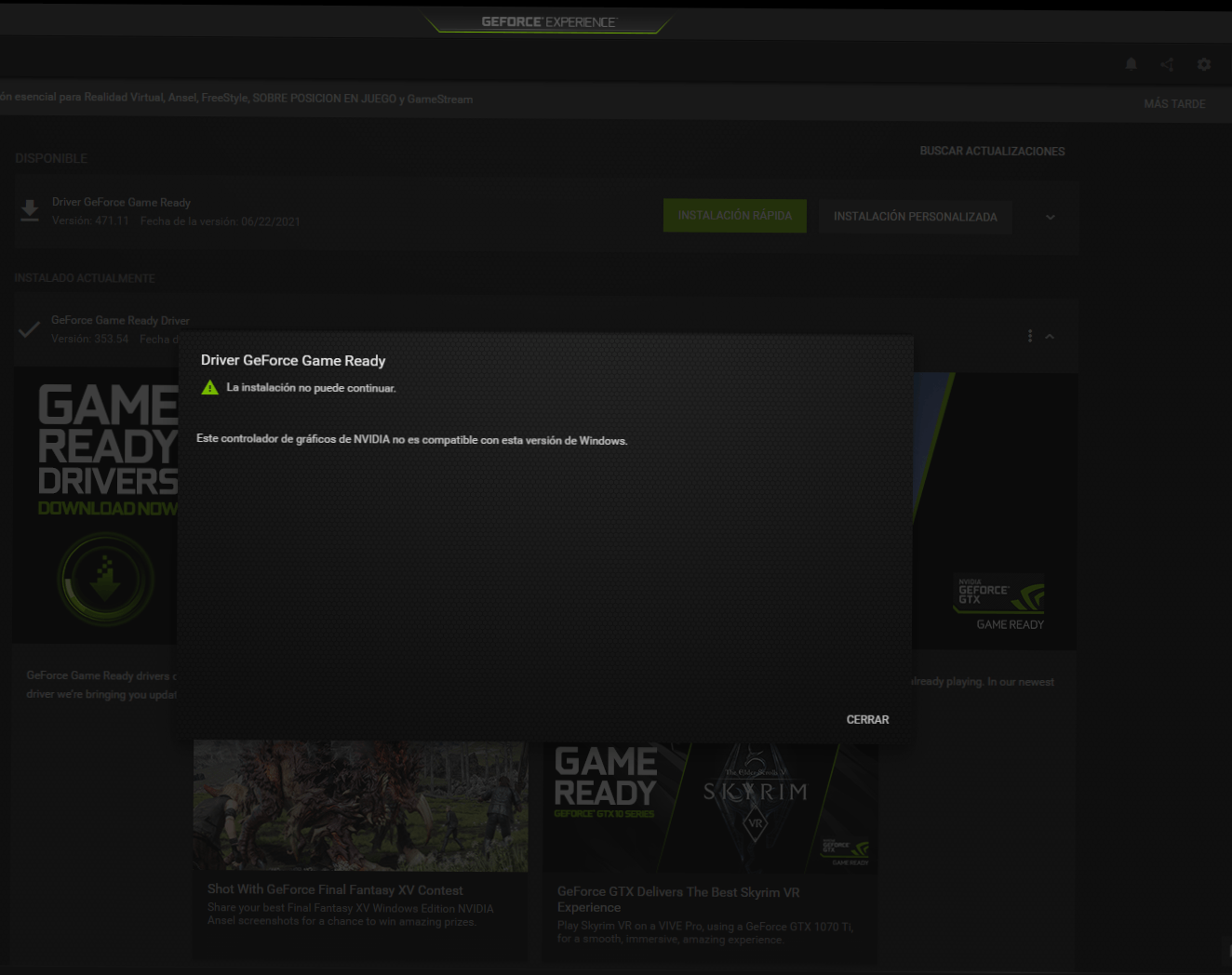Click the DISPONIBLE section heading
The image size is (1232, 975).
51,158
